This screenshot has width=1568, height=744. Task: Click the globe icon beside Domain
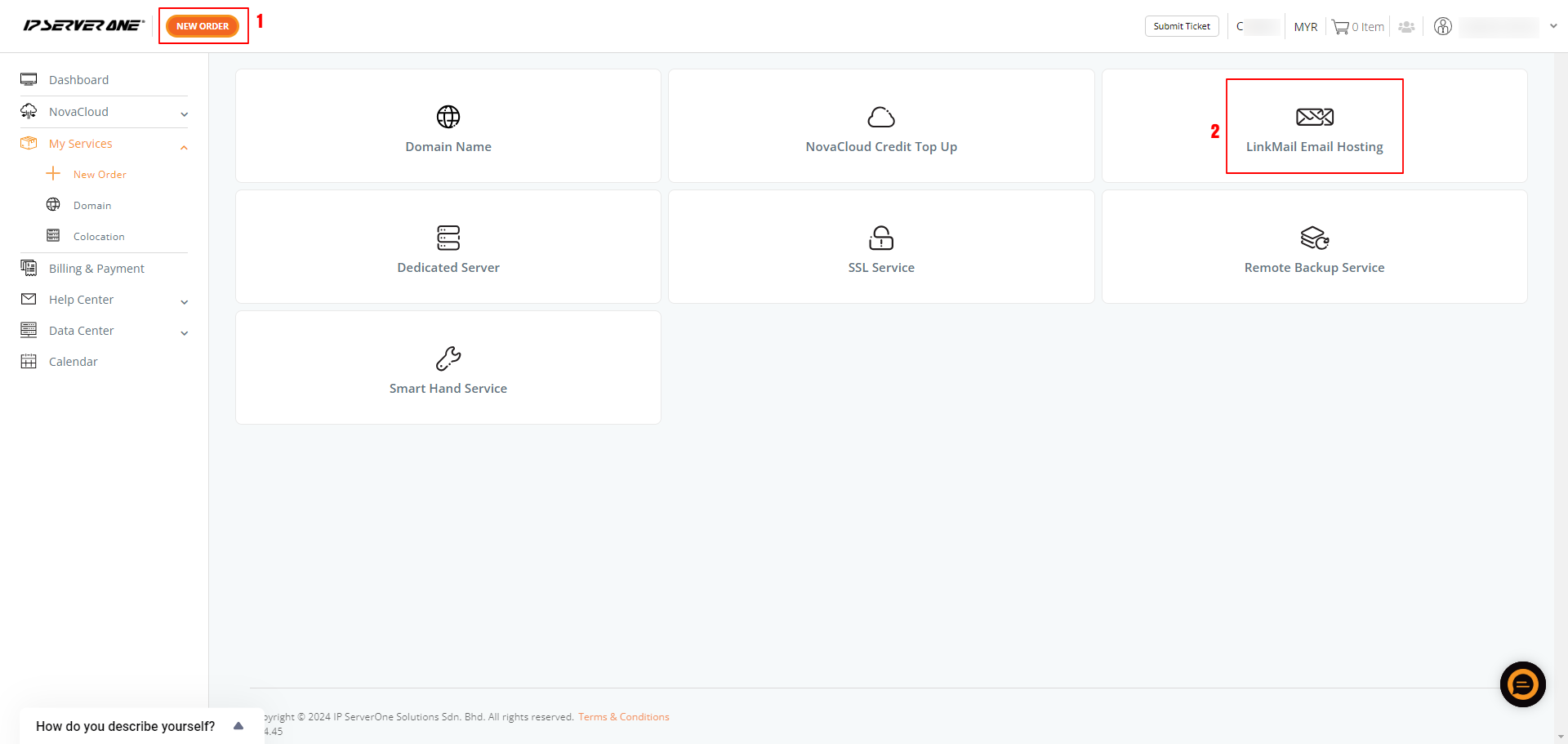tap(53, 204)
